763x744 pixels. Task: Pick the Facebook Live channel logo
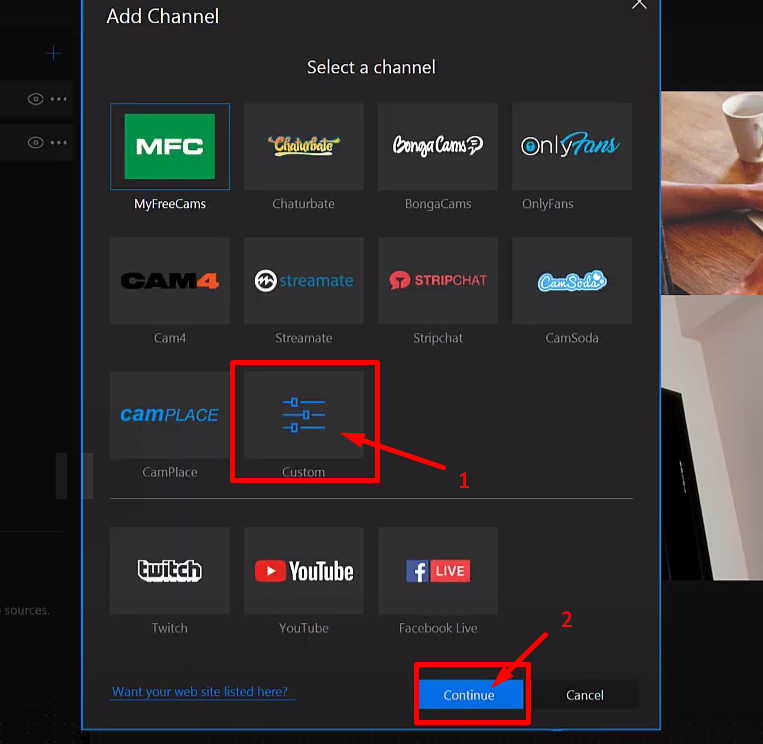pyautogui.click(x=438, y=571)
